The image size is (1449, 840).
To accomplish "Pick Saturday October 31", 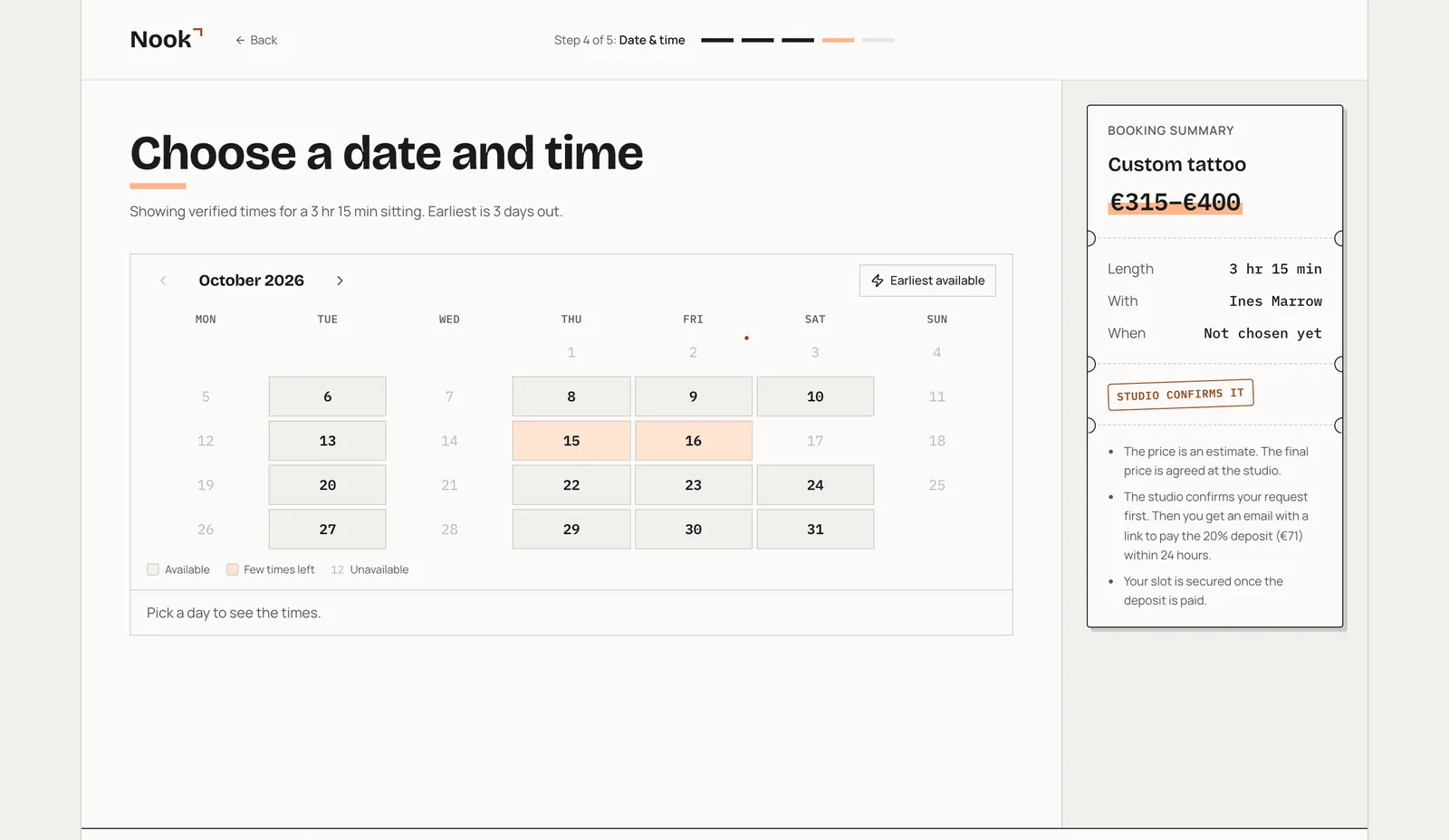I will coord(815,530).
